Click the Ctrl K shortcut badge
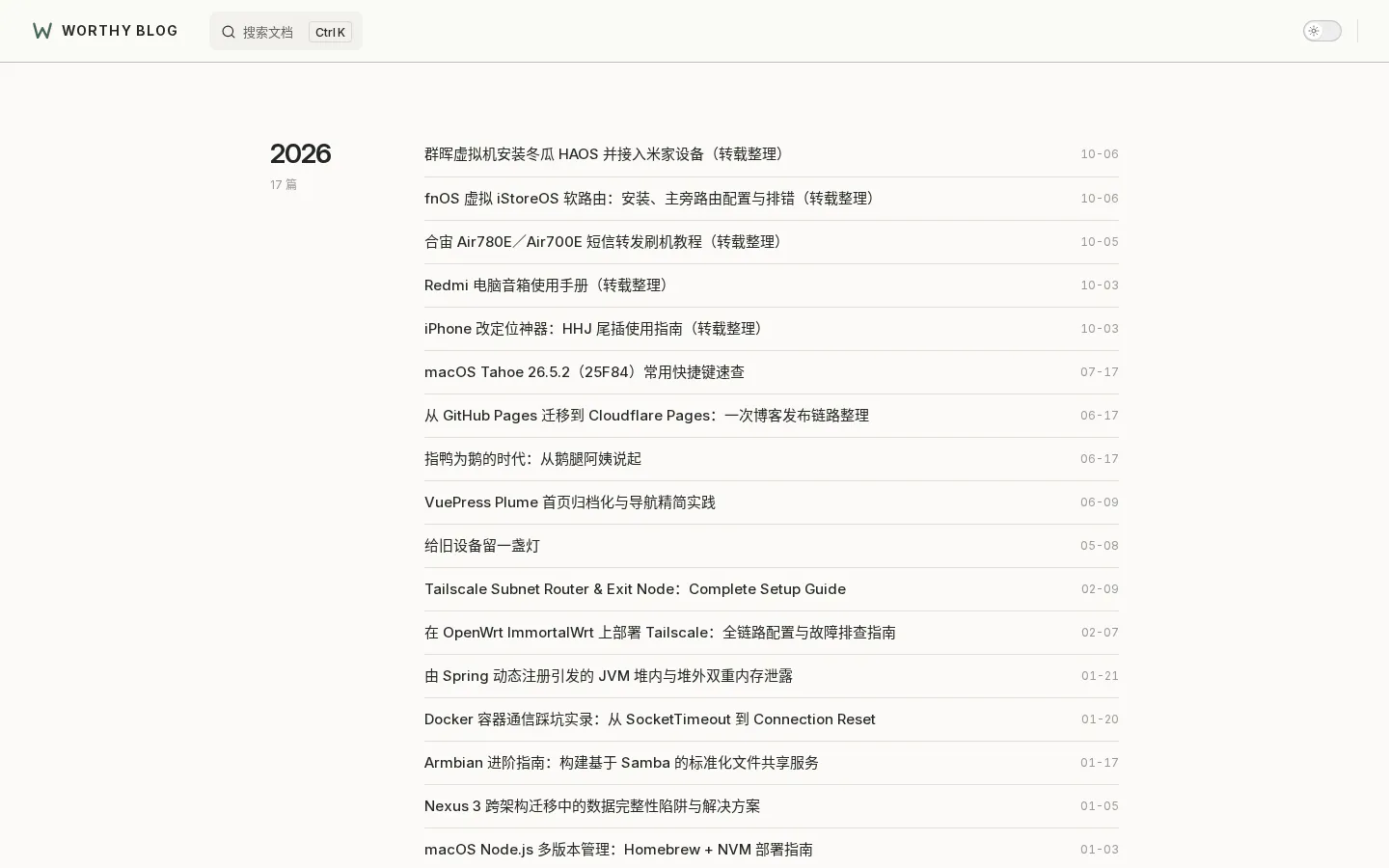Viewport: 1389px width, 868px height. click(x=330, y=32)
